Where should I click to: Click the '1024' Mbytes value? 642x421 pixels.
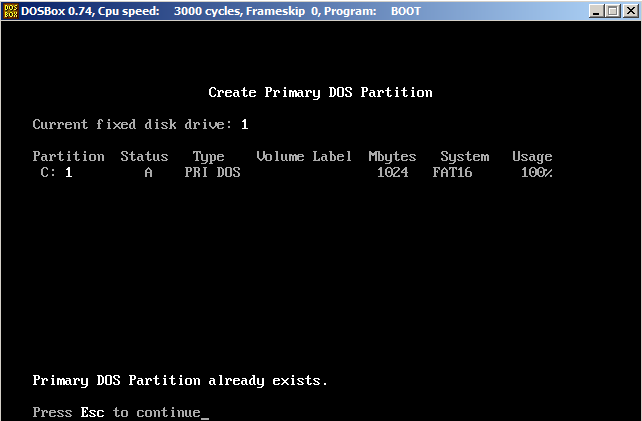tap(392, 172)
